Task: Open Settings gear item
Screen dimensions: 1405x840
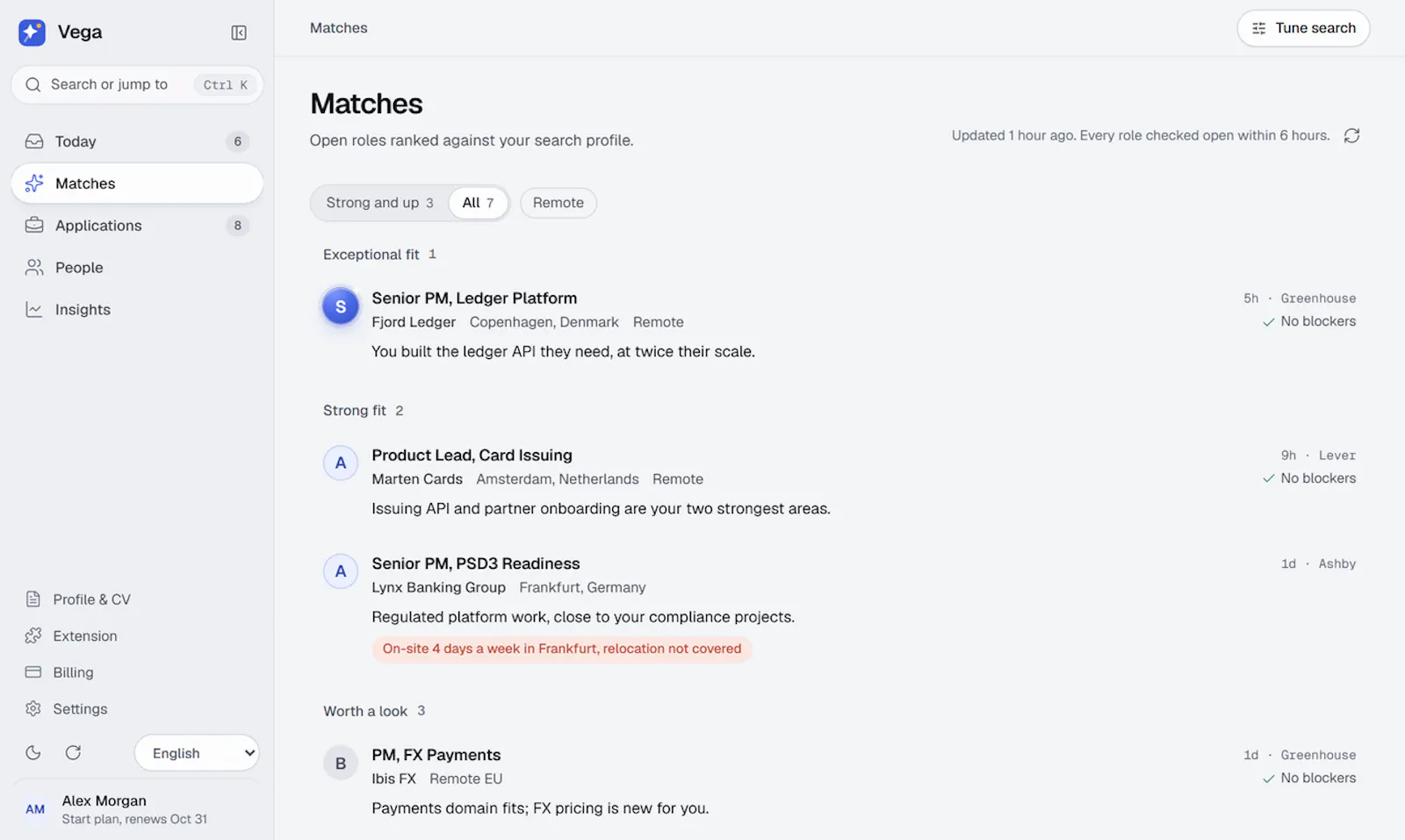Action: click(137, 708)
